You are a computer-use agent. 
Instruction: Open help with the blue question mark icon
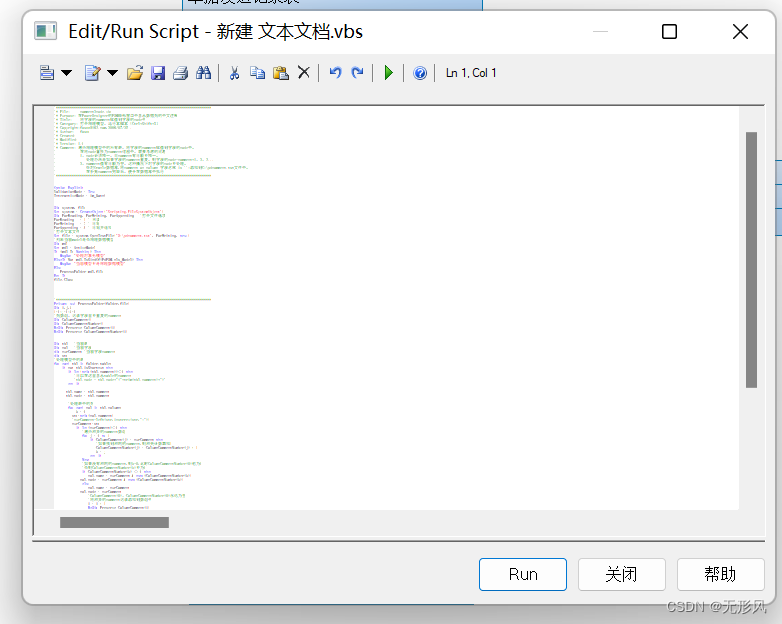[420, 73]
